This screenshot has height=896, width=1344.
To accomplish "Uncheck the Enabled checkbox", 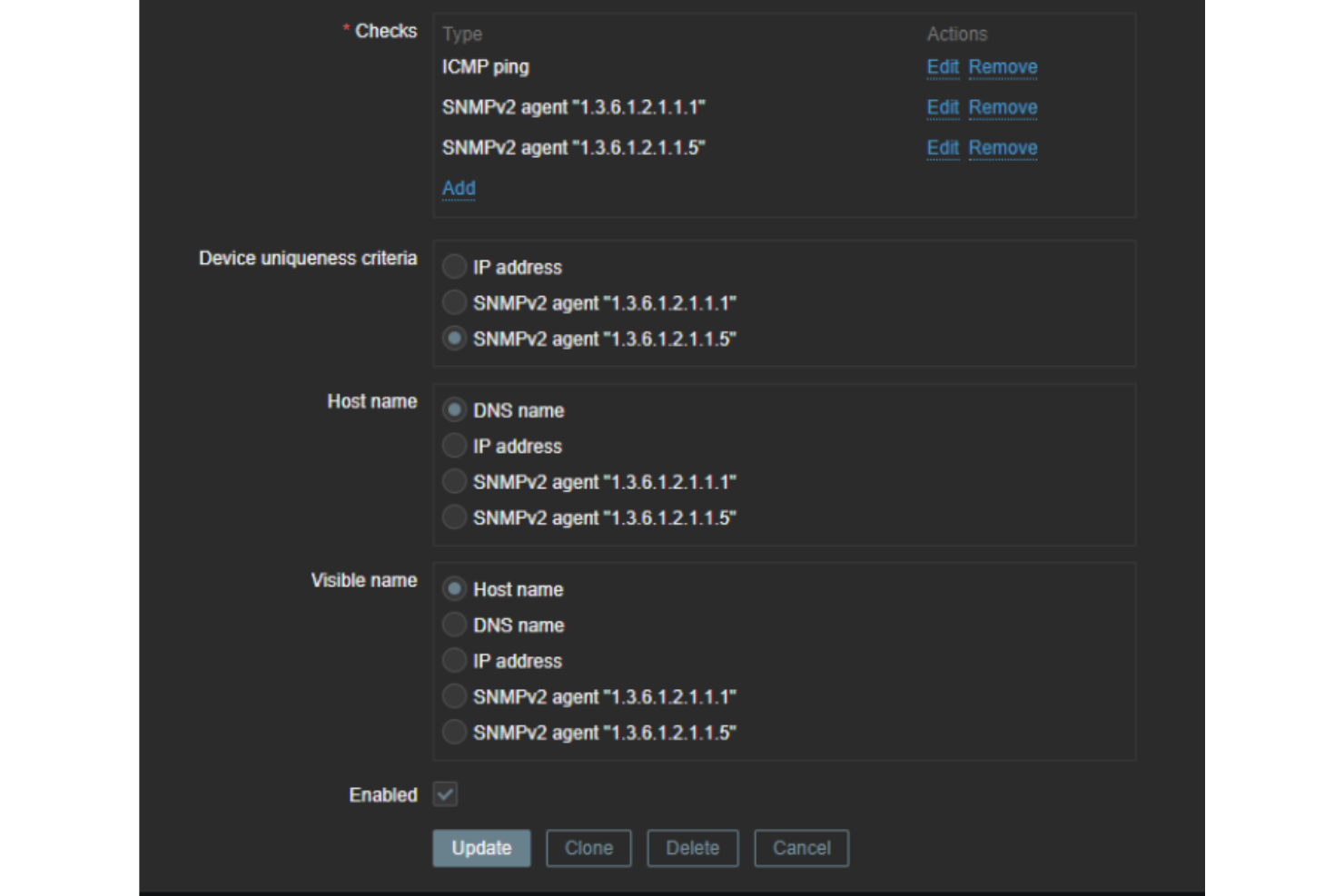I will pyautogui.click(x=447, y=793).
